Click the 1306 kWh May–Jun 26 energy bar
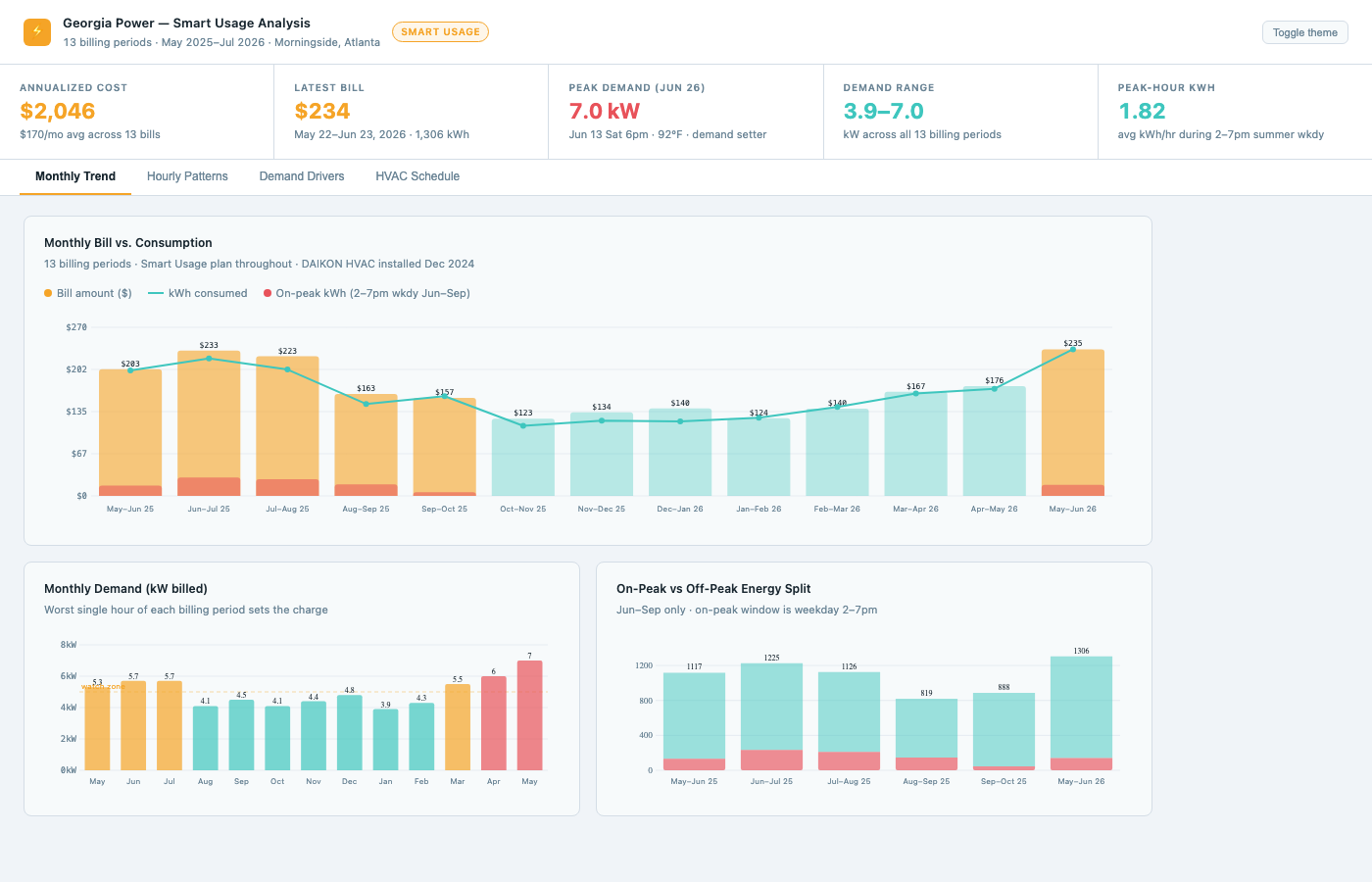Image resolution: width=1372 pixels, height=882 pixels. [x=1082, y=713]
